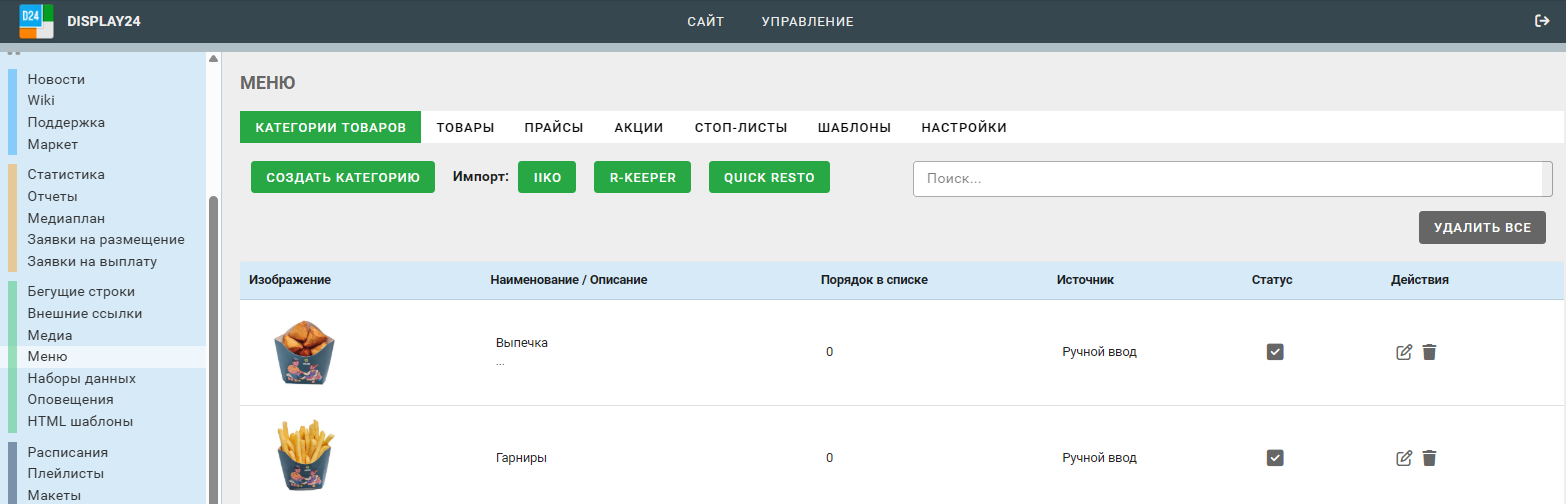The width and height of the screenshot is (1566, 504).
Task: Open edit icon for Гарниры row
Action: [1404, 458]
